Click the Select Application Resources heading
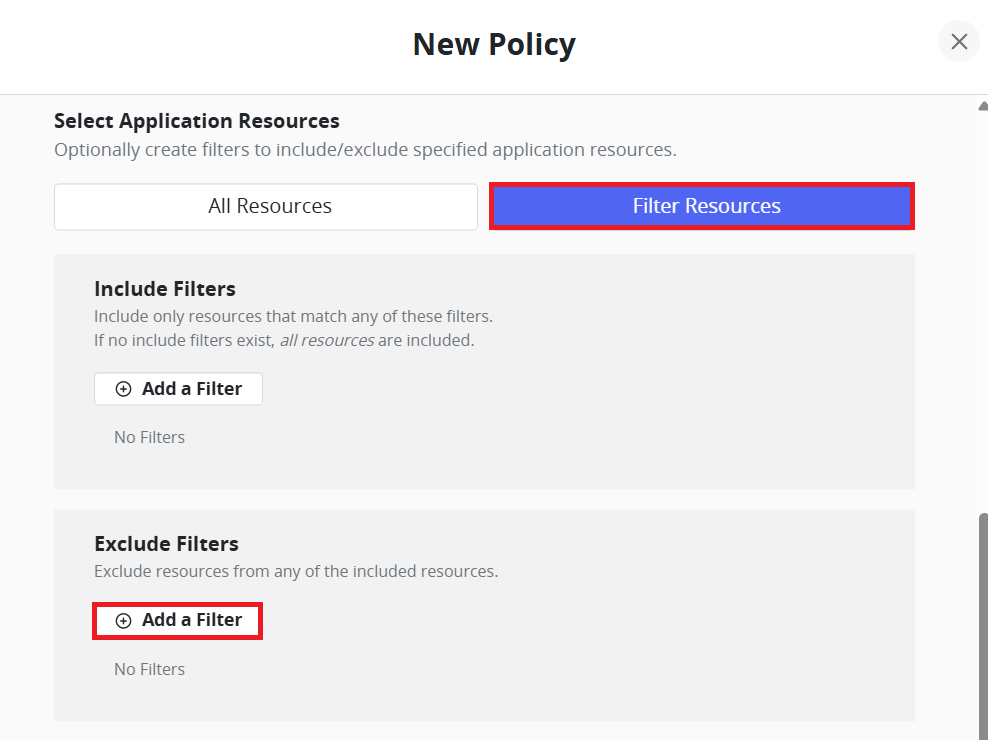The width and height of the screenshot is (988, 740). click(x=197, y=120)
